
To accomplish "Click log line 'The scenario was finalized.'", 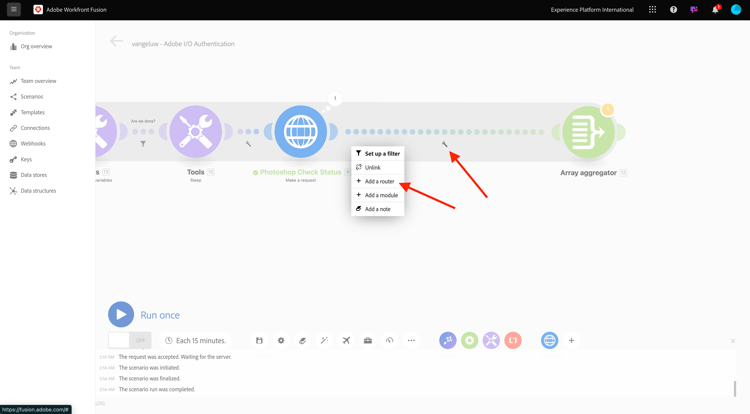I will [x=150, y=378].
